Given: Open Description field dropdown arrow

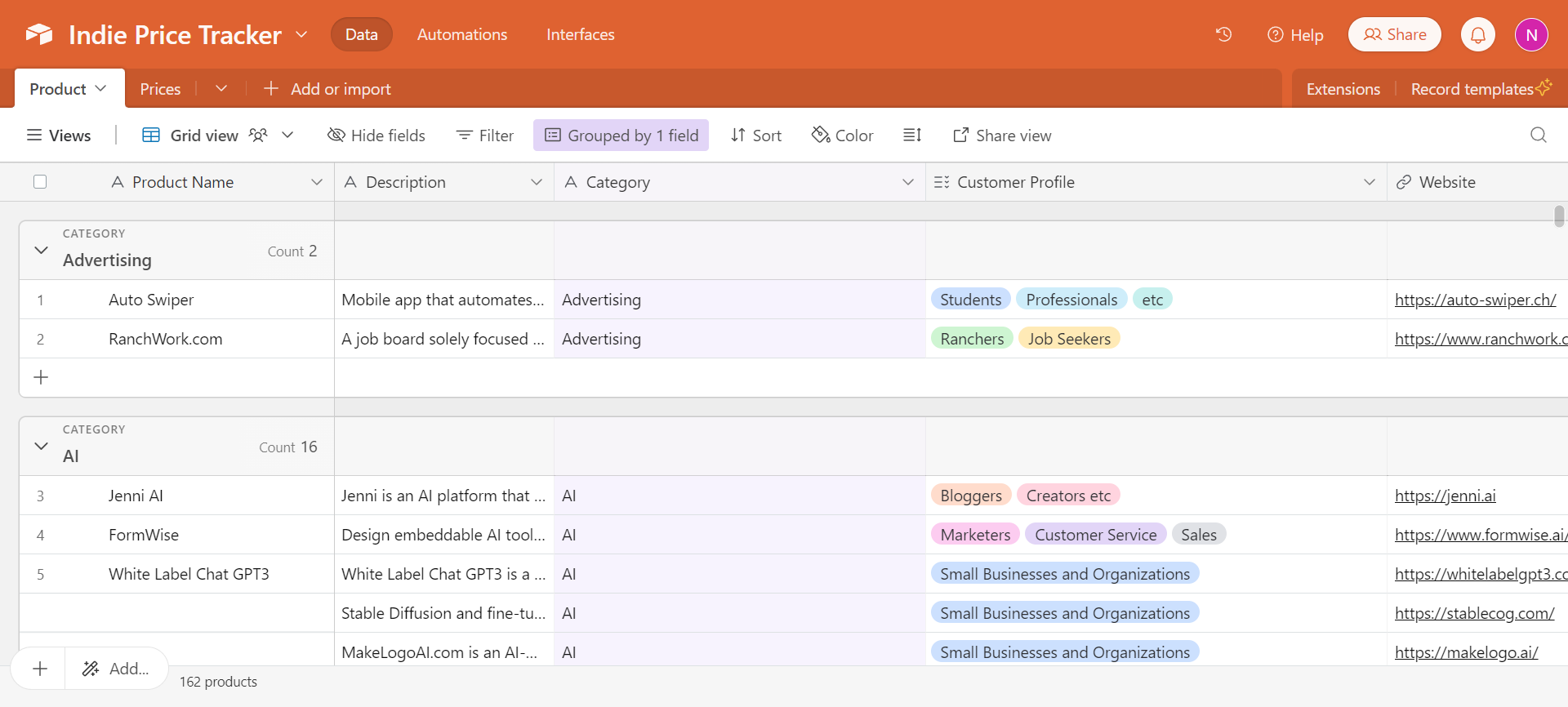Looking at the screenshot, I should pos(537,182).
